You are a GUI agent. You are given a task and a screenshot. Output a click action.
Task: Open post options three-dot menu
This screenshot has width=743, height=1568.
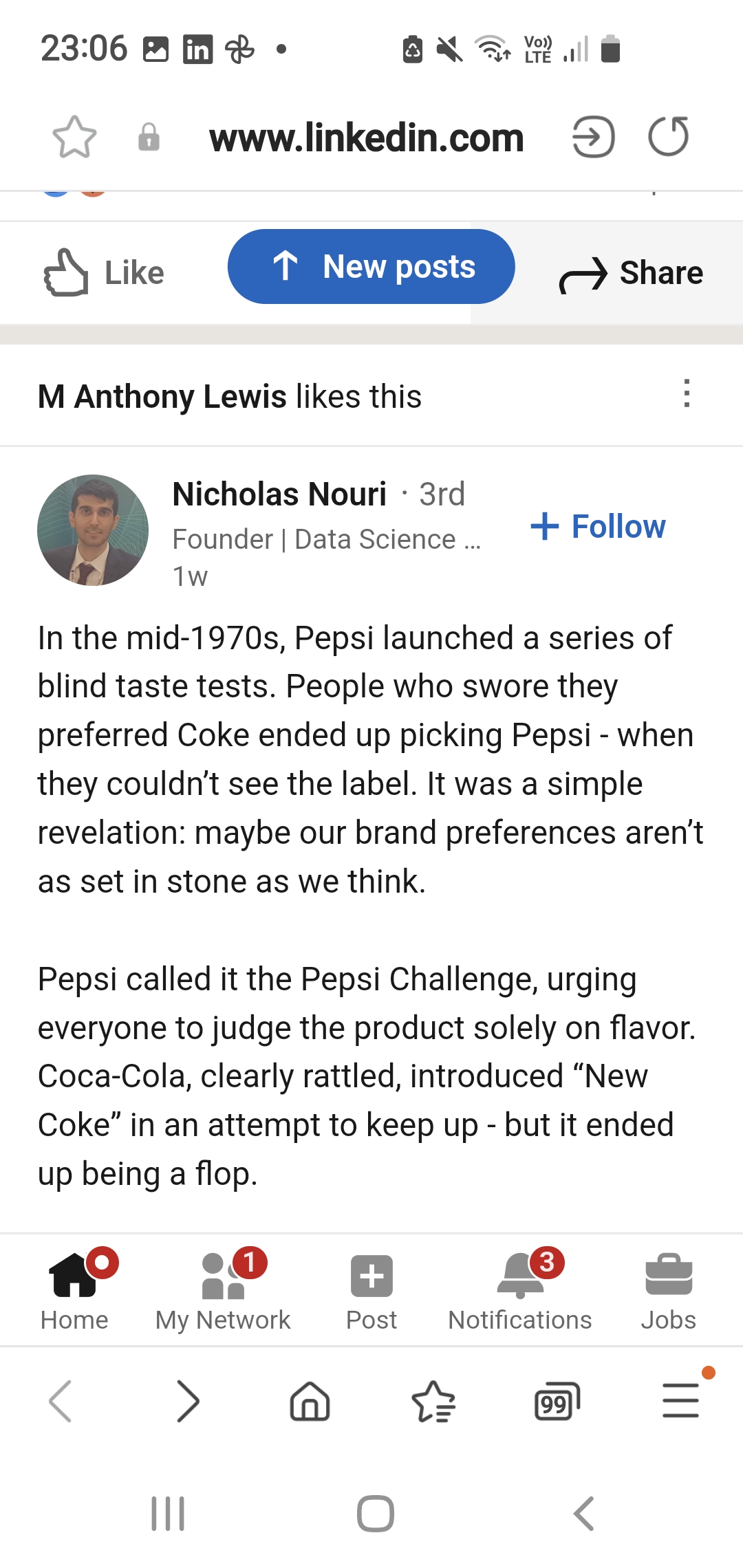686,393
